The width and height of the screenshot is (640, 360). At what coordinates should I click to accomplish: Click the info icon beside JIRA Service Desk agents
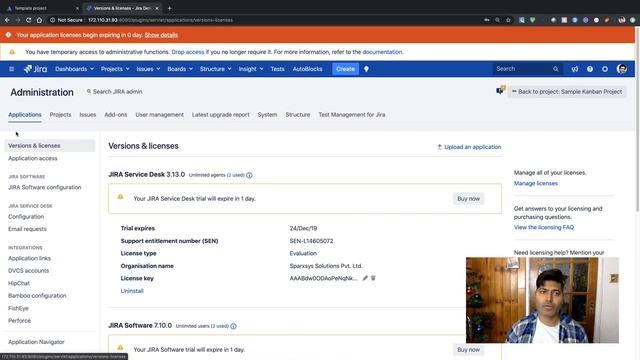[249, 175]
